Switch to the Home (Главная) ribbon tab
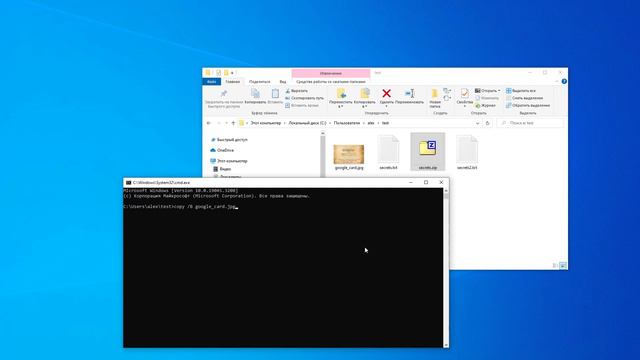 tap(233, 82)
